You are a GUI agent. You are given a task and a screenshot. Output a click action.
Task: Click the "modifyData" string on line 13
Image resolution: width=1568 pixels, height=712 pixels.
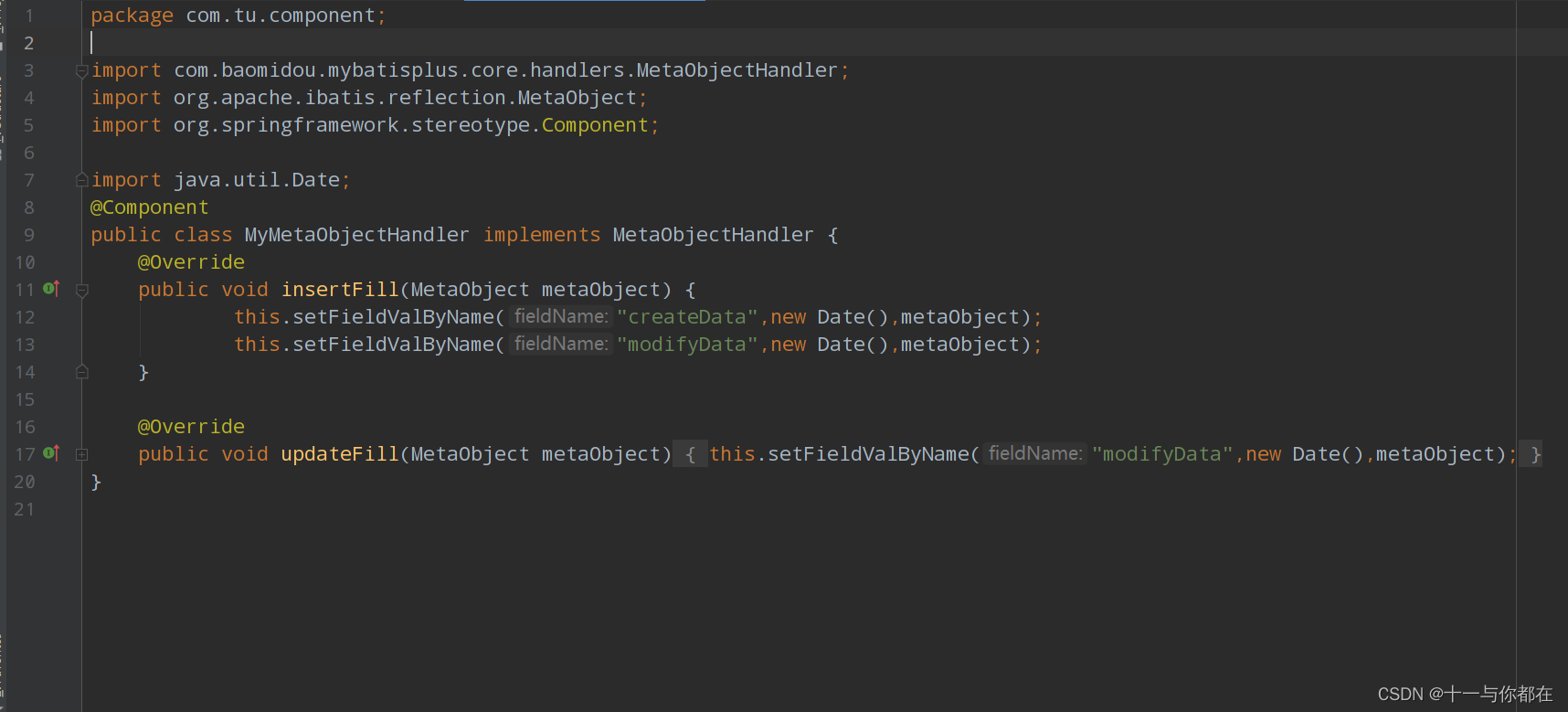(x=687, y=345)
